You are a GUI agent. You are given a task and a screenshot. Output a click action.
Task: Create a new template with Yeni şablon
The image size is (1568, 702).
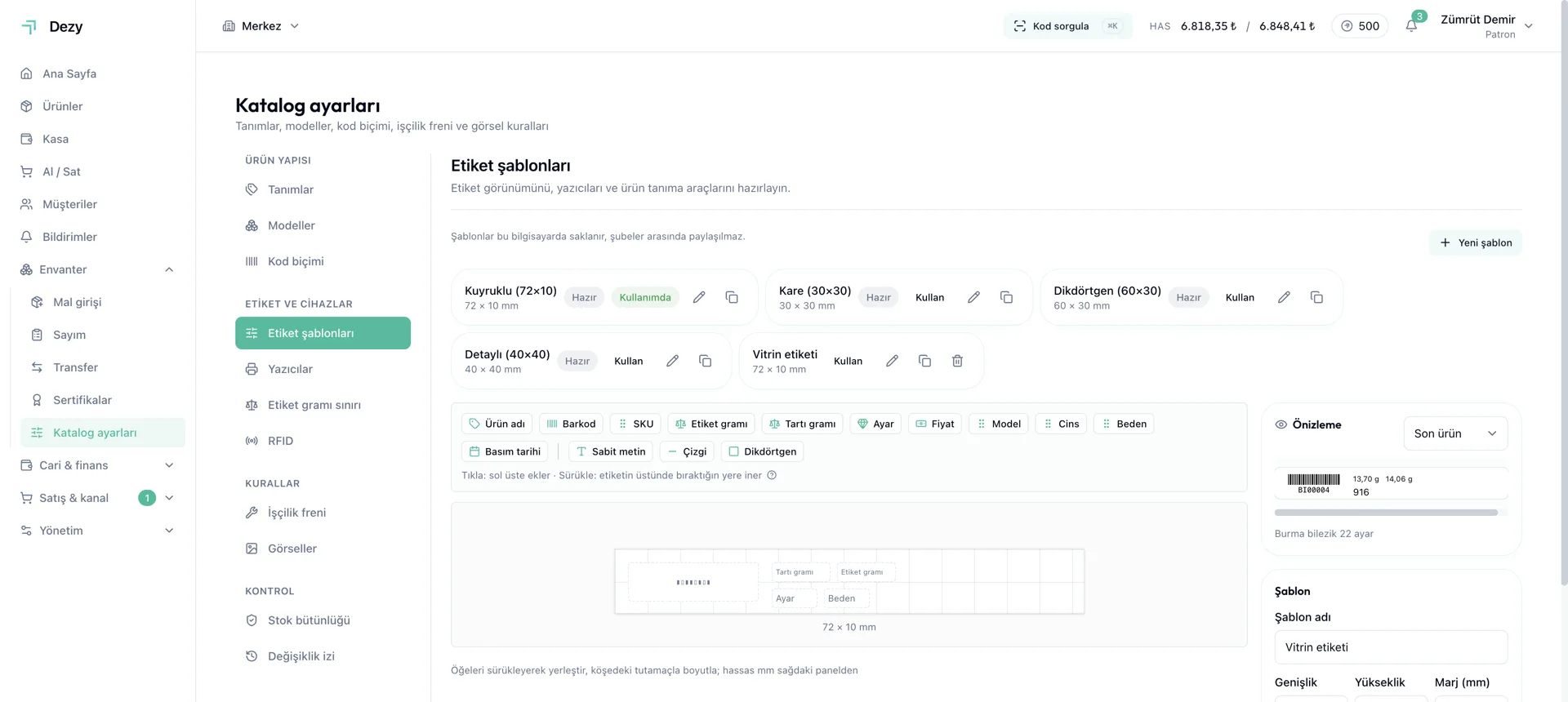click(1476, 242)
